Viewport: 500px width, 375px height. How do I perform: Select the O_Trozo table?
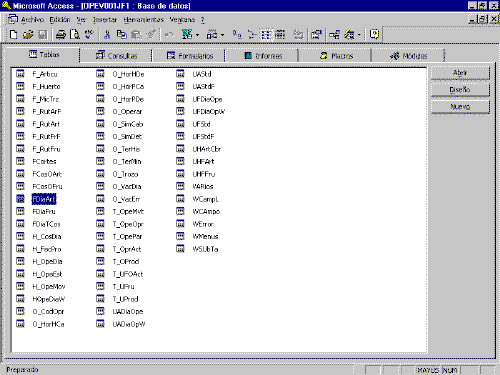(x=125, y=174)
